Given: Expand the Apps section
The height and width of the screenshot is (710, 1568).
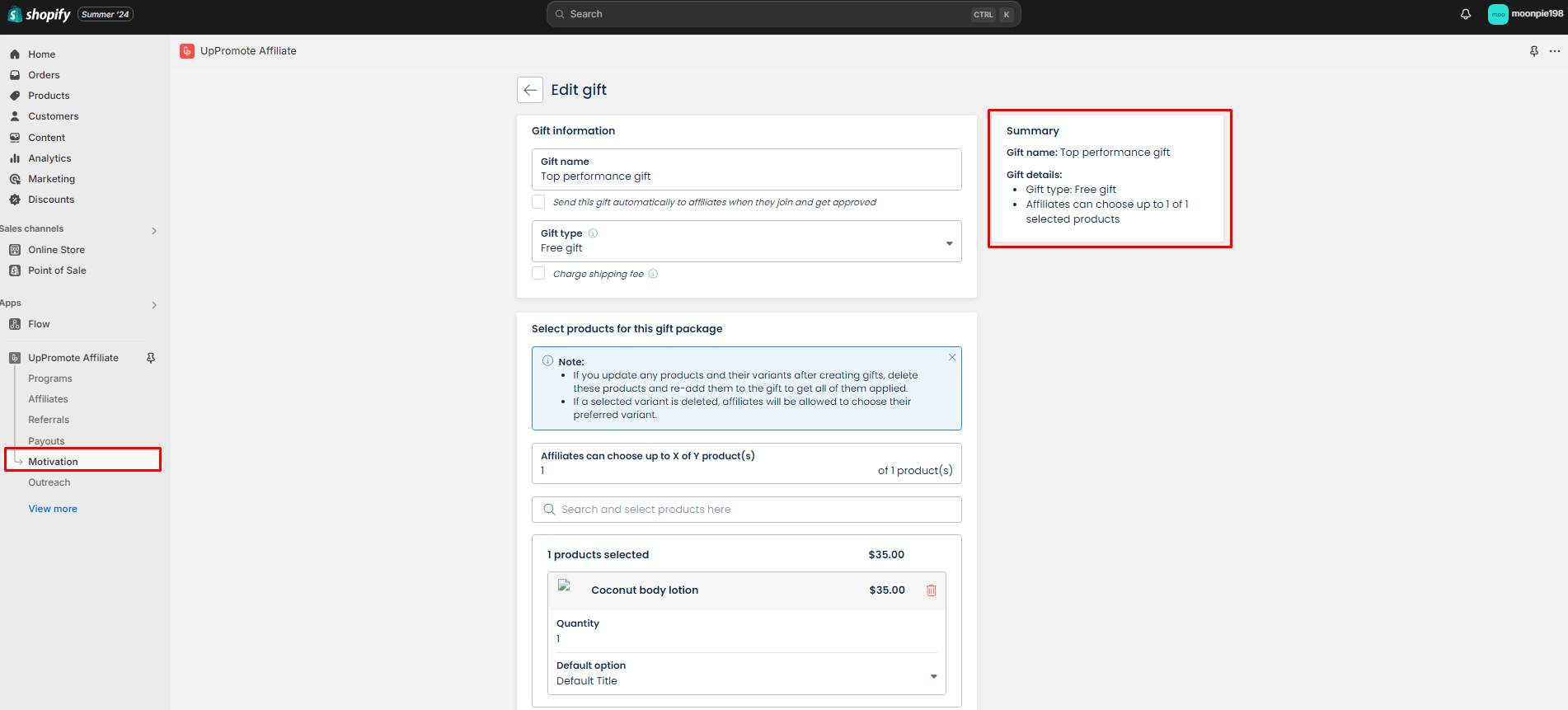Looking at the screenshot, I should click(x=154, y=305).
